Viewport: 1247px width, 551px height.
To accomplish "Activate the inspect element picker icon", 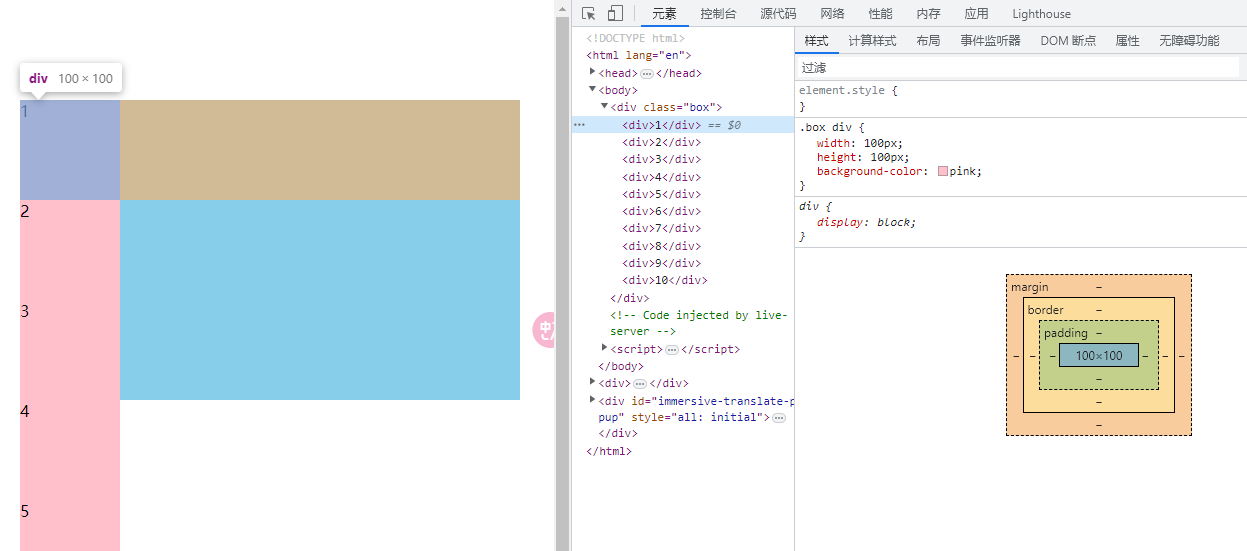I will 589,13.
